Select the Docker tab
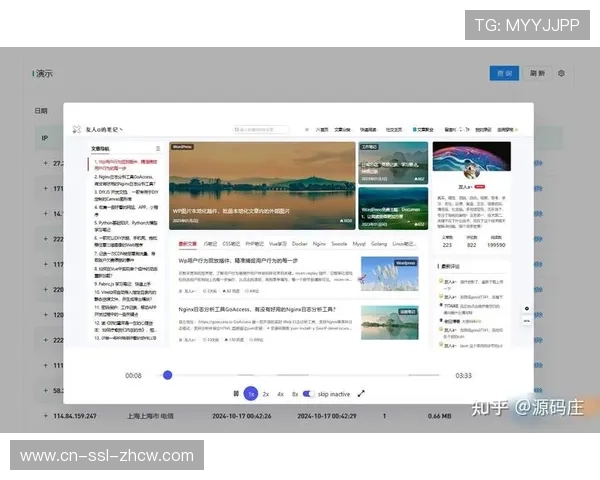The height and width of the screenshot is (480, 600). coord(300,244)
